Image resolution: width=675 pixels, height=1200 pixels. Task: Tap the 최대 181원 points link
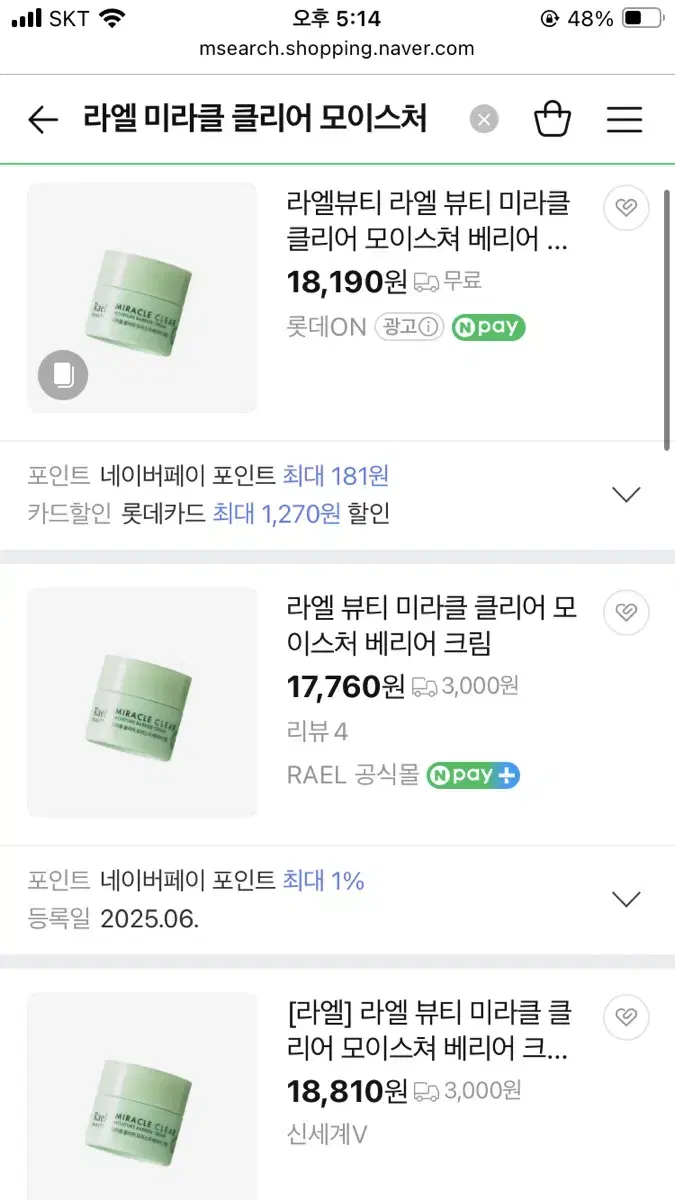pos(335,477)
